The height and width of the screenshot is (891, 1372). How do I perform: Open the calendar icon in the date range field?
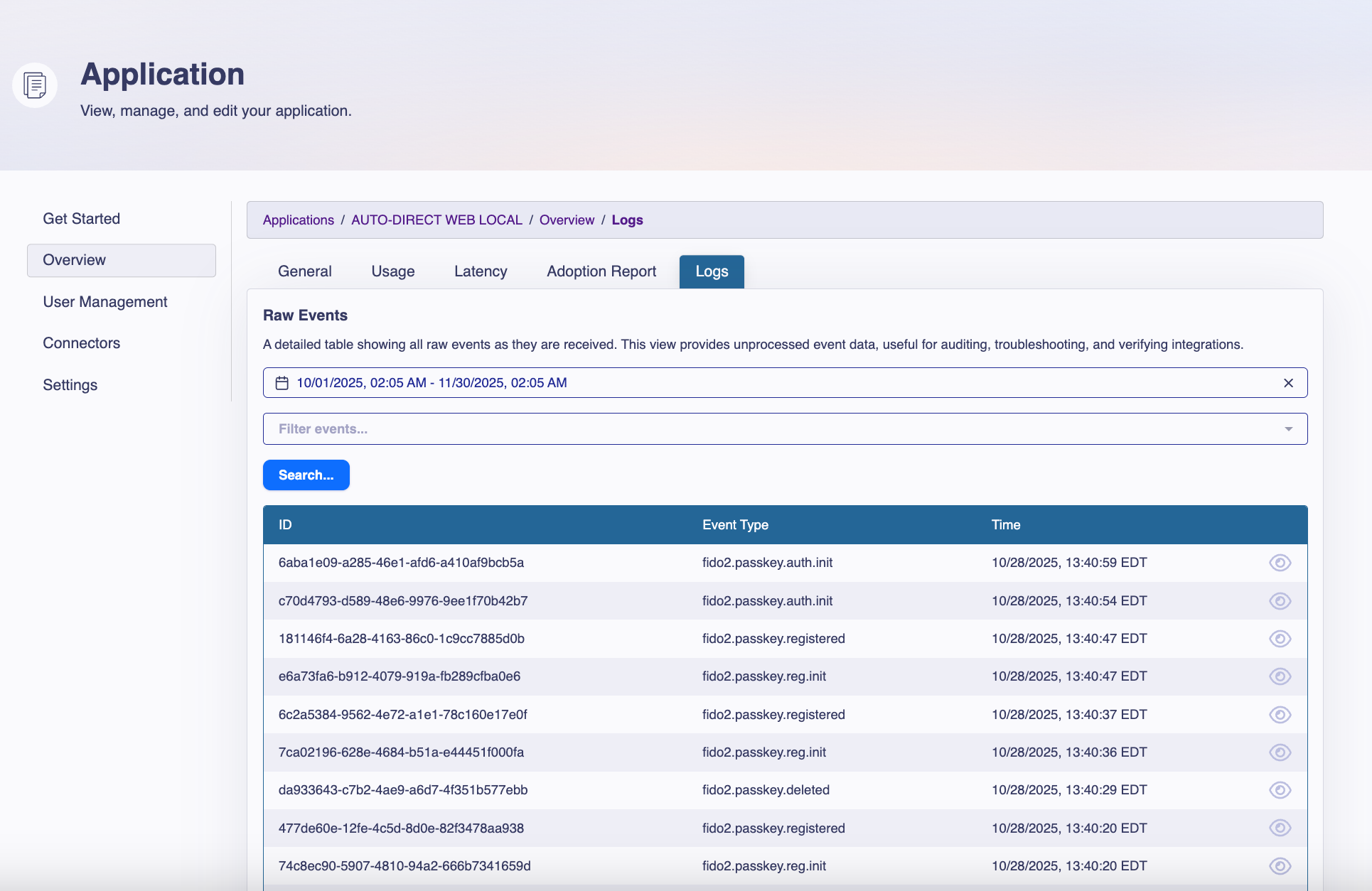[x=283, y=382]
